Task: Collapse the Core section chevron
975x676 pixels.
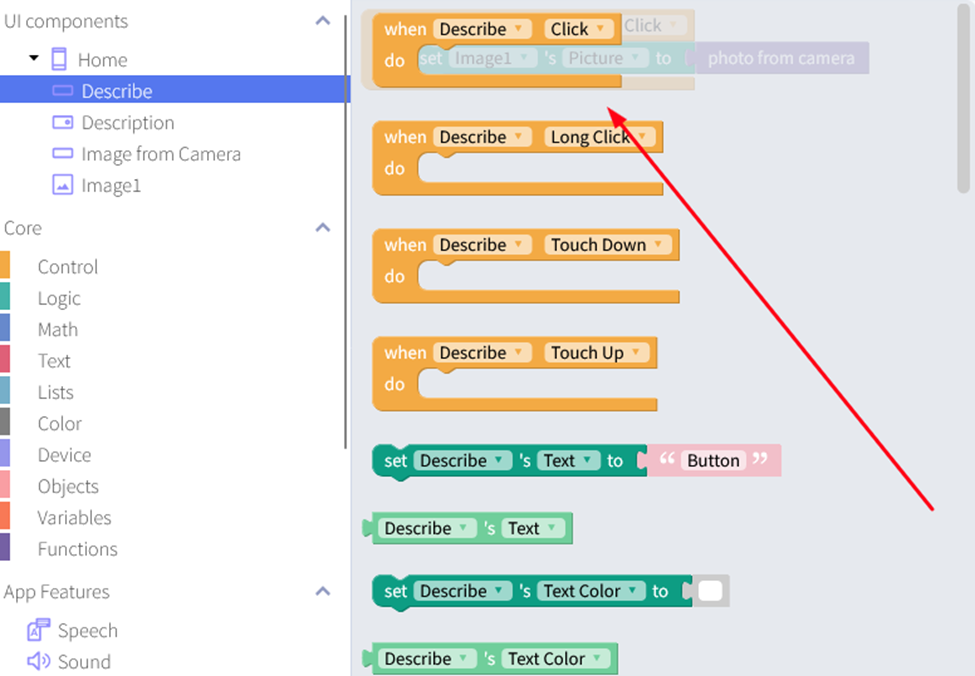Action: (x=323, y=228)
